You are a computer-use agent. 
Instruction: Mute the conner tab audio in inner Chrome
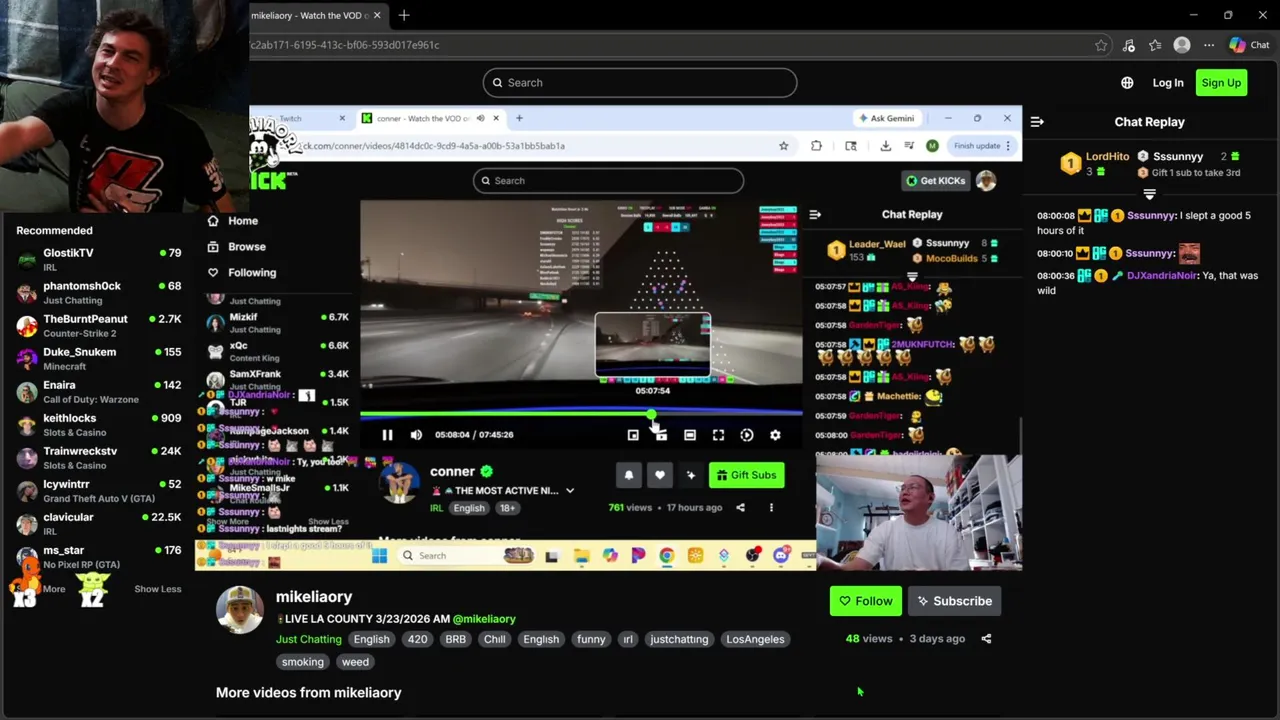[x=480, y=118]
